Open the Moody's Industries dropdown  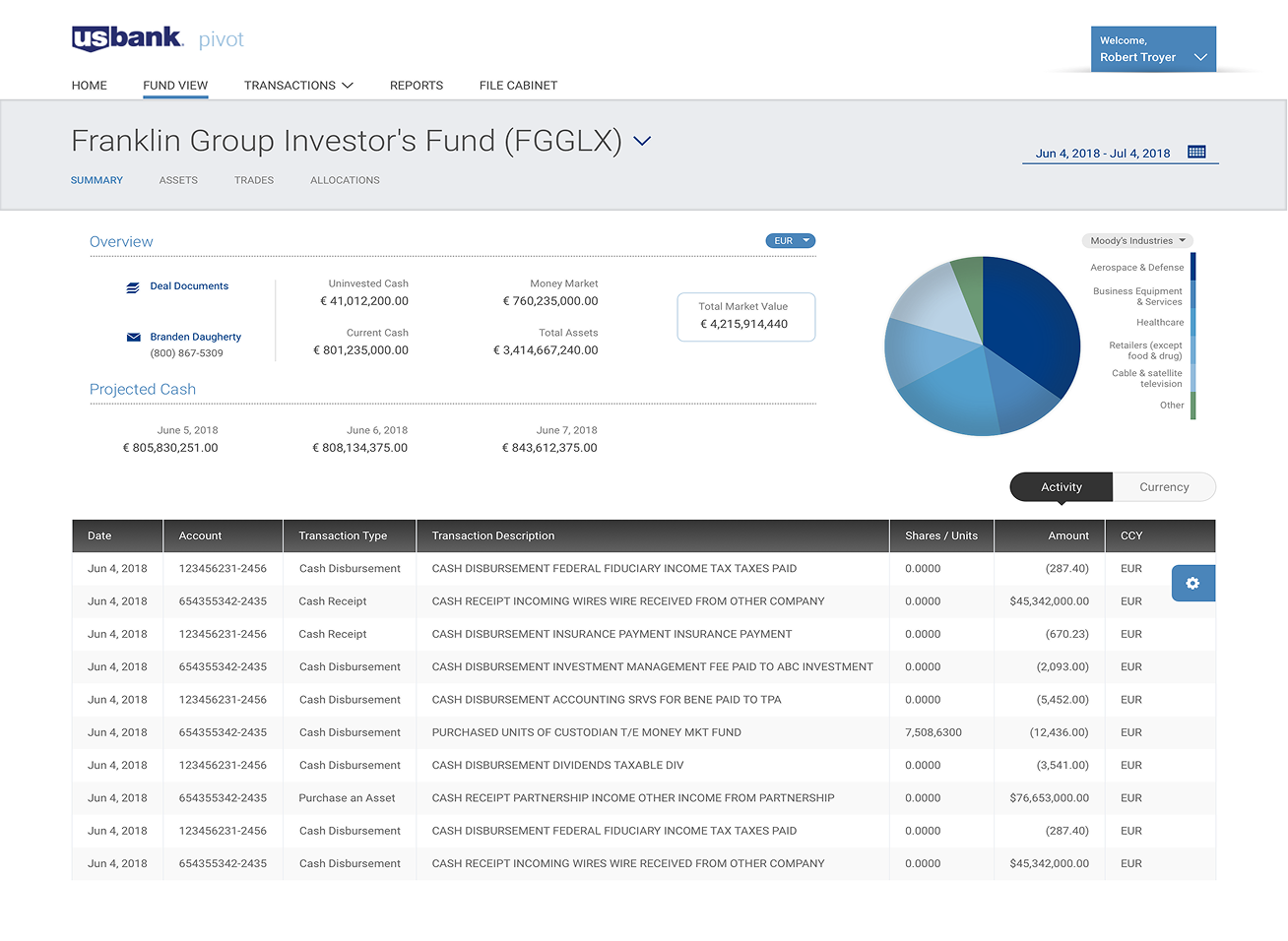pos(1137,241)
